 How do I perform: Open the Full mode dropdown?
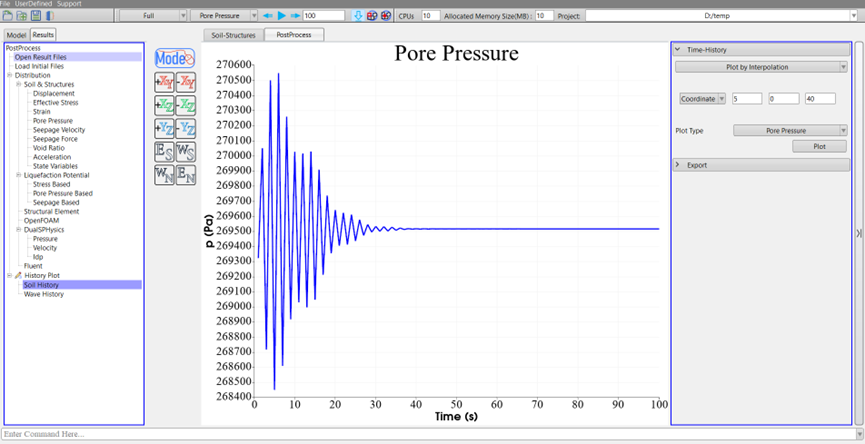[x=153, y=16]
